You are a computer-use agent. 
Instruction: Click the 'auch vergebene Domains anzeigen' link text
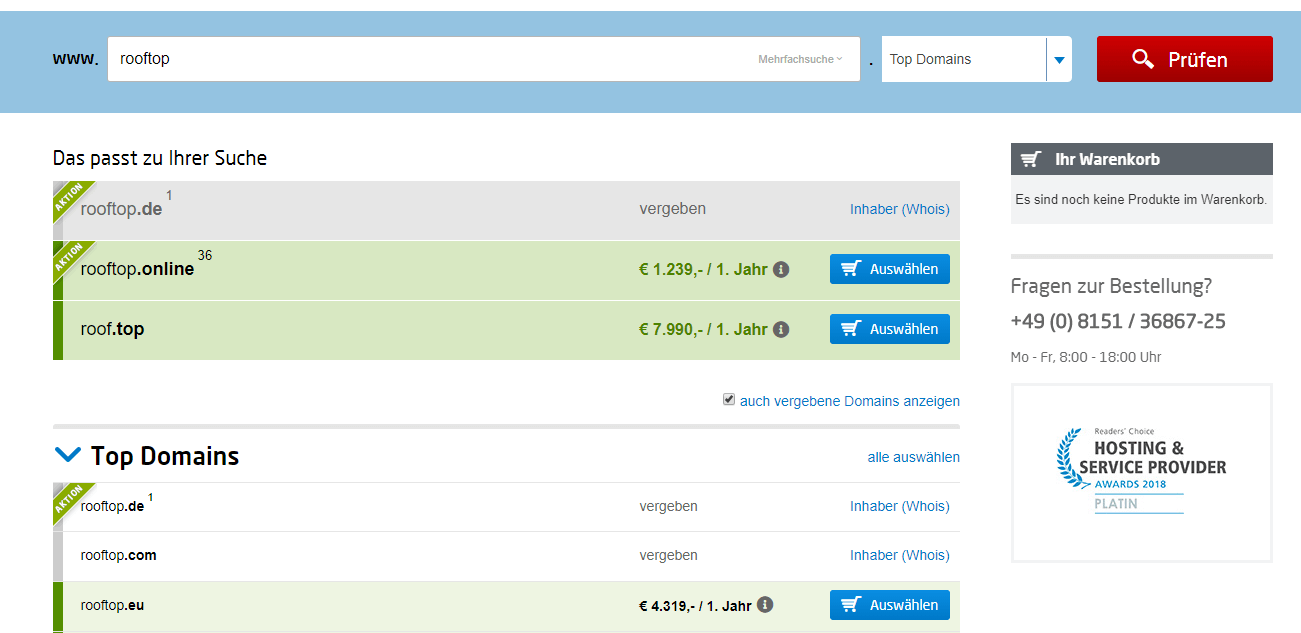click(x=850, y=401)
